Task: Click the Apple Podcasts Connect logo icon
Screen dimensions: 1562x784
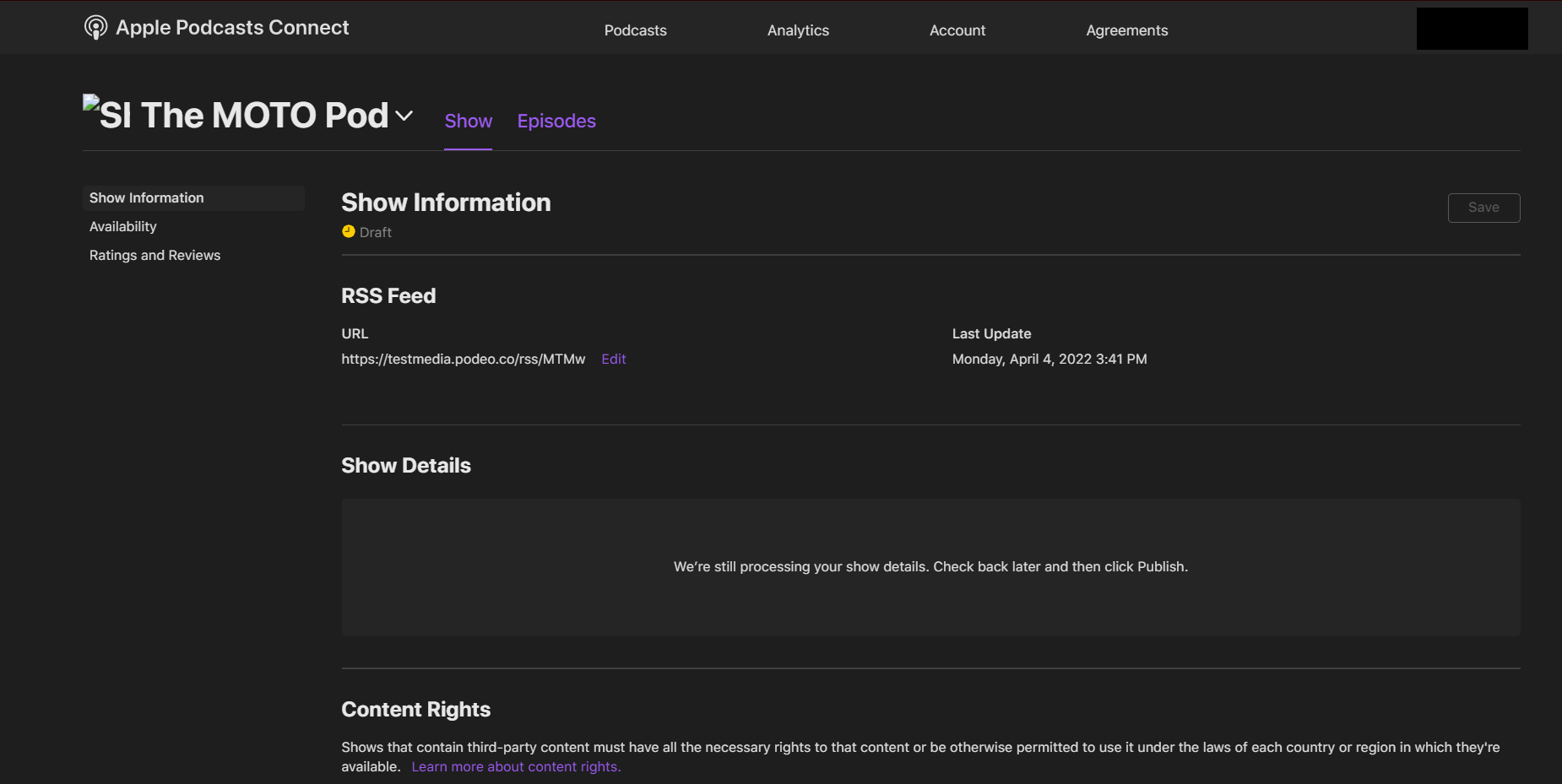Action: 95,28
